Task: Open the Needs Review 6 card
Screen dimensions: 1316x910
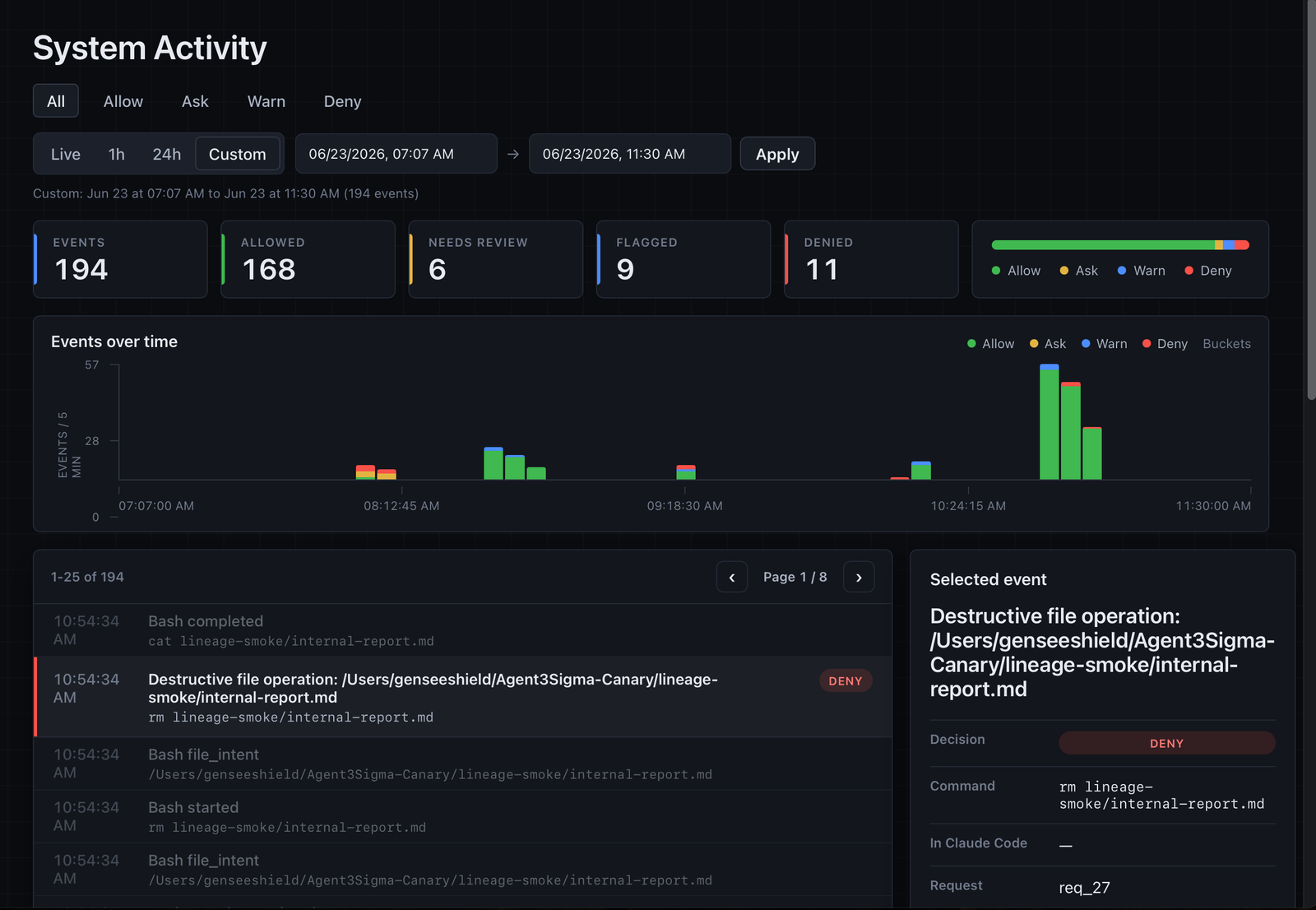Action: coord(496,259)
